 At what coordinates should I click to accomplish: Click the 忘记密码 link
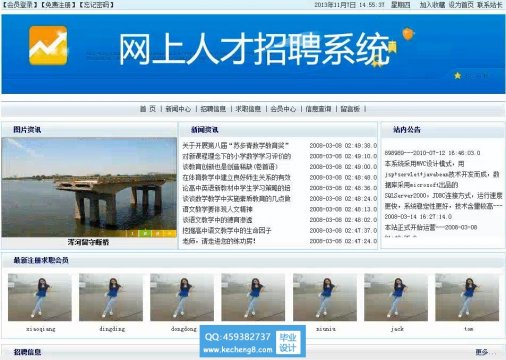click(x=96, y=5)
